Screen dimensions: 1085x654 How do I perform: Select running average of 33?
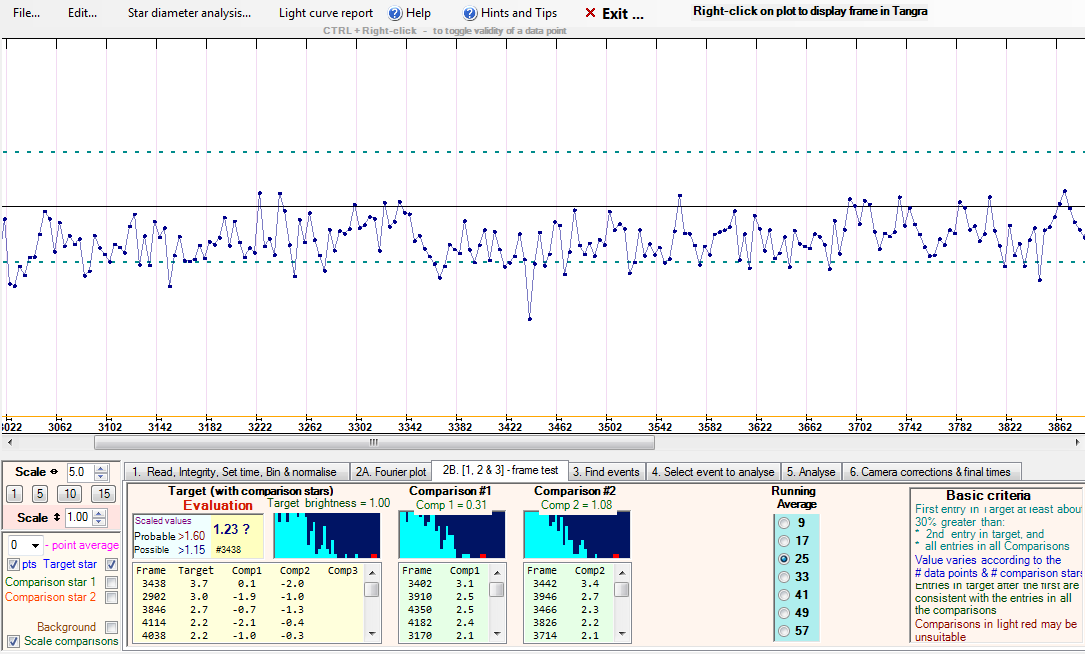pyautogui.click(x=783, y=577)
